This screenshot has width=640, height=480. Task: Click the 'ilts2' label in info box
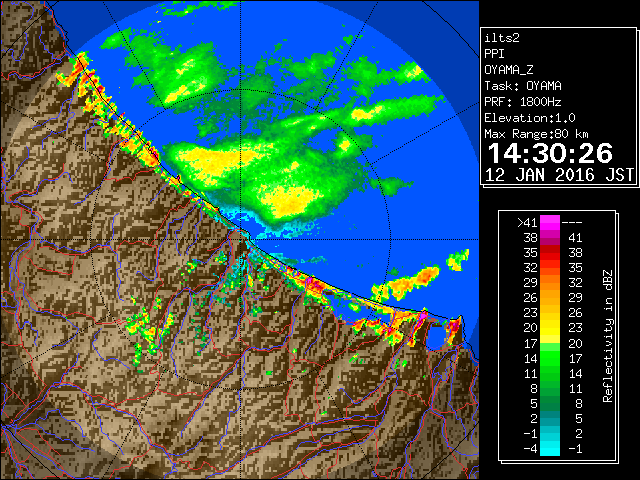coord(502,38)
